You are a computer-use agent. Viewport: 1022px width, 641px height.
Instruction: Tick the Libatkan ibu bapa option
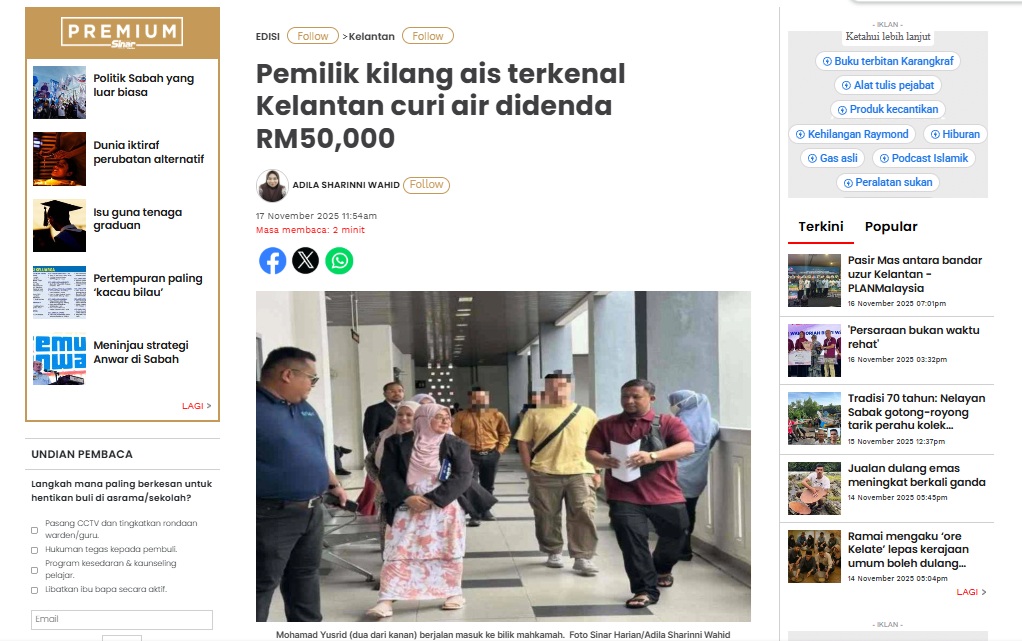click(x=35, y=590)
